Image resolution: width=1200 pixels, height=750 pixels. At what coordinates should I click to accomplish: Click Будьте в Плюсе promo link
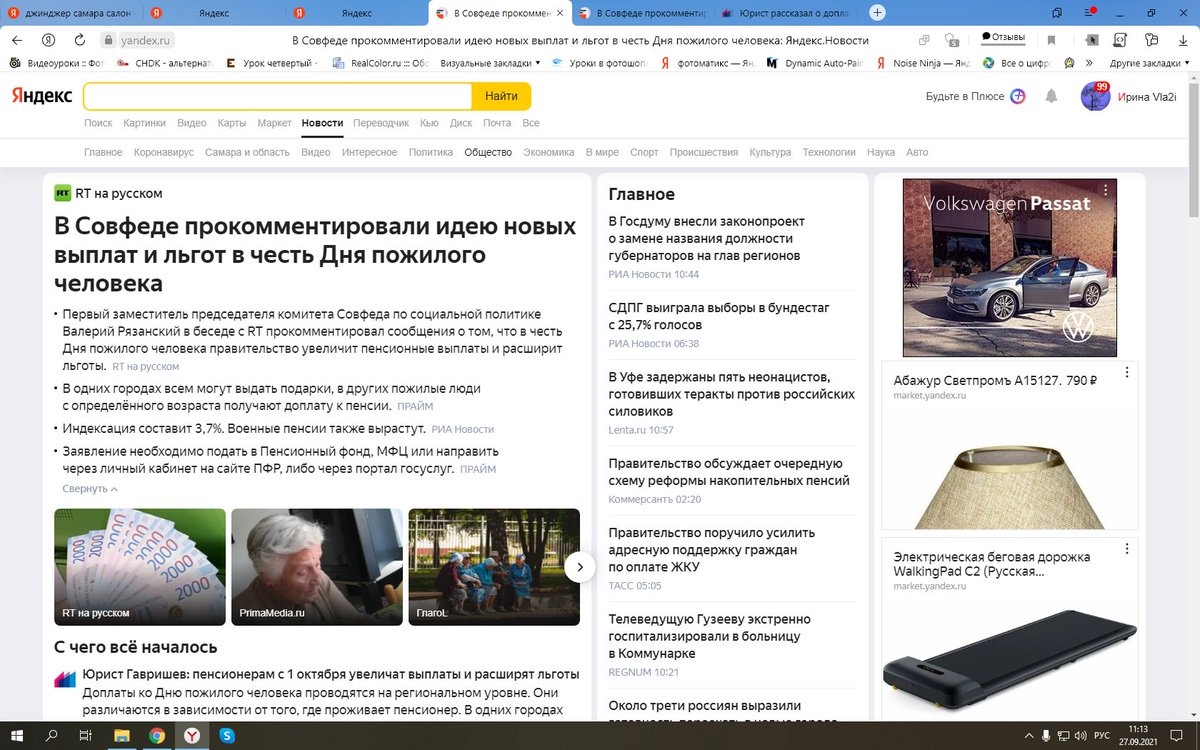(x=975, y=96)
